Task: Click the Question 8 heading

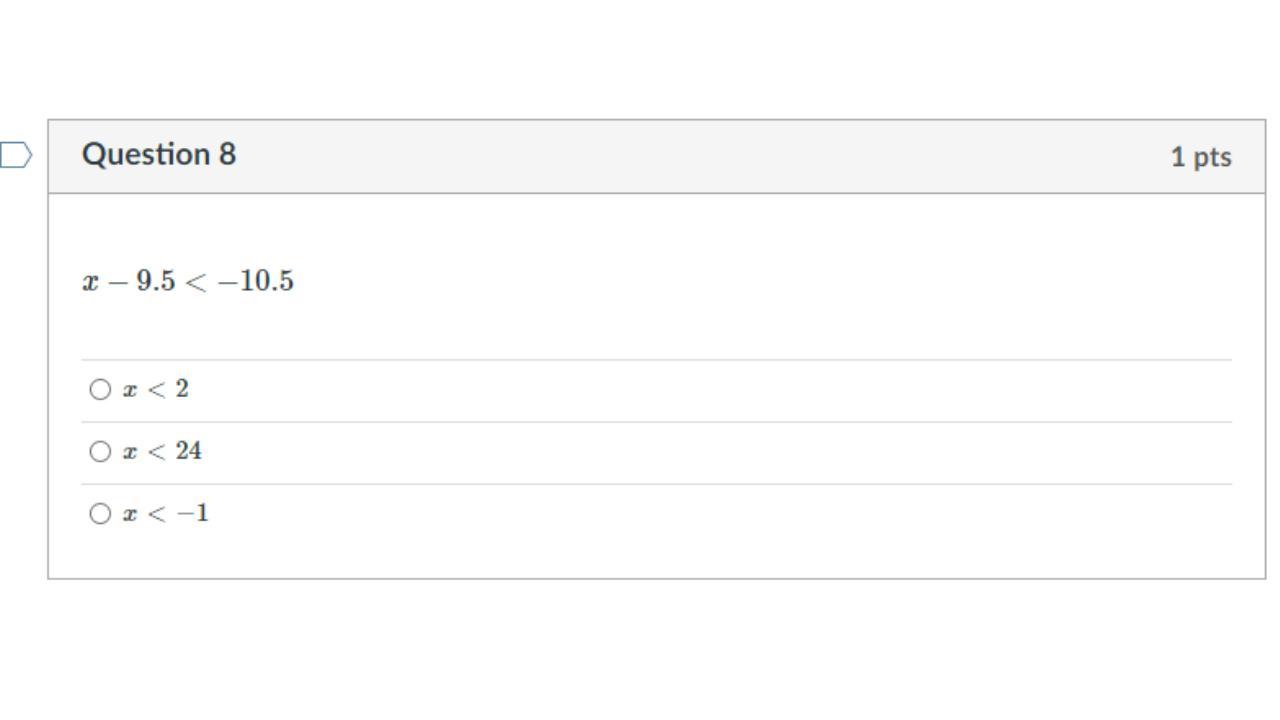Action: (x=159, y=154)
